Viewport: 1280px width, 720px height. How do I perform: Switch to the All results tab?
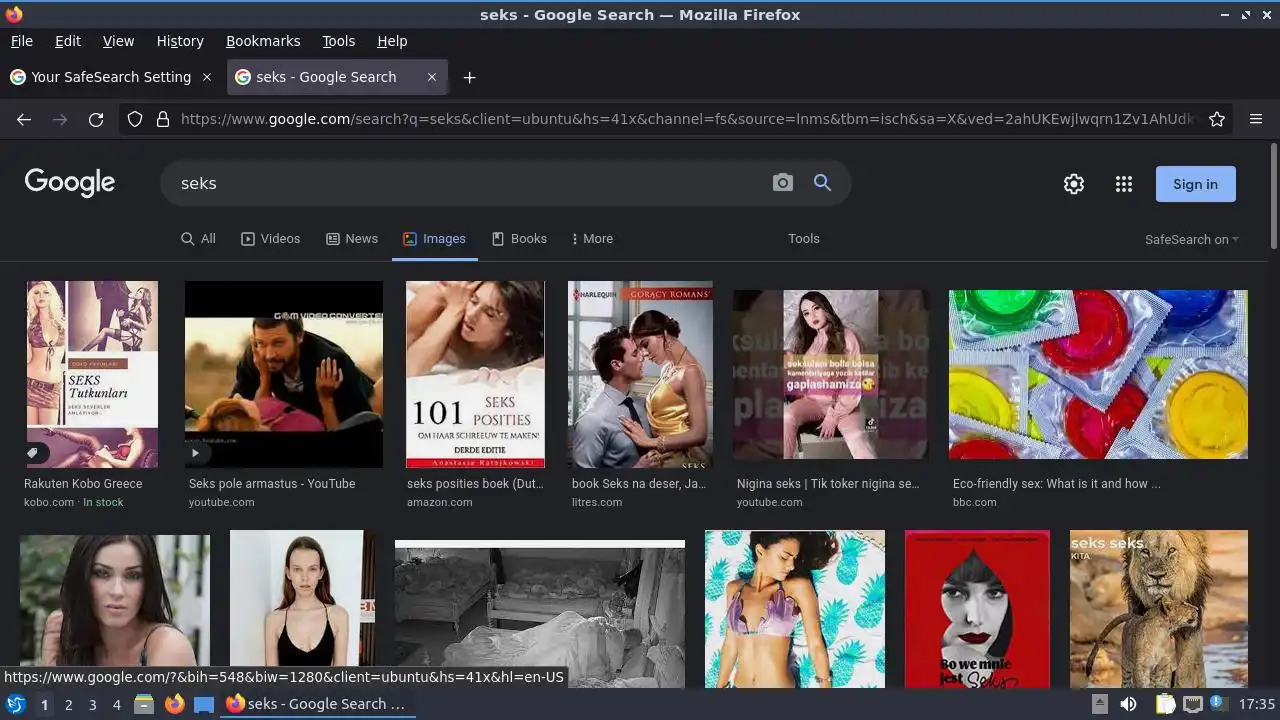(x=198, y=239)
